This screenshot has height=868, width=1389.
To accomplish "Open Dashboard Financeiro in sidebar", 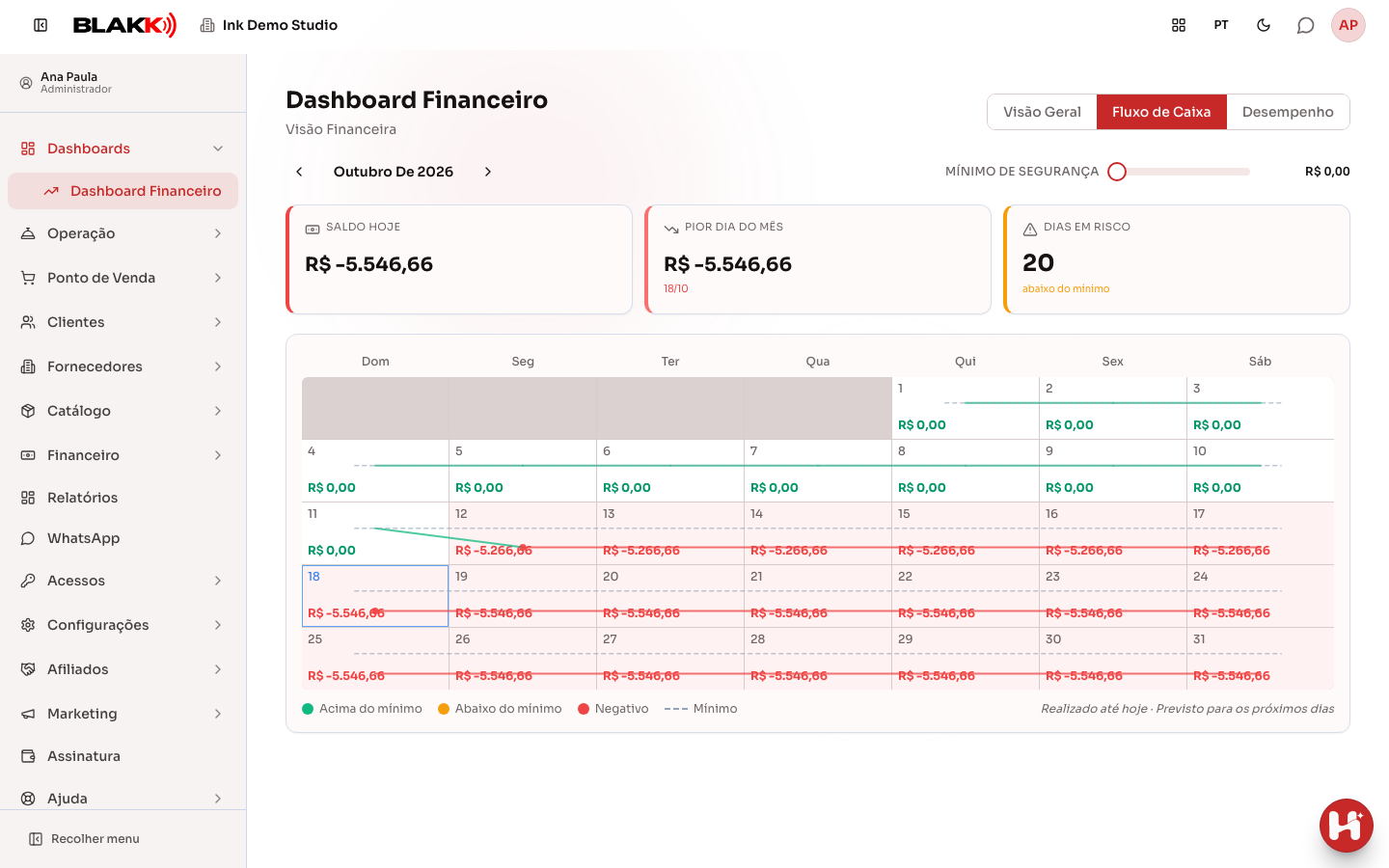I will point(123,191).
